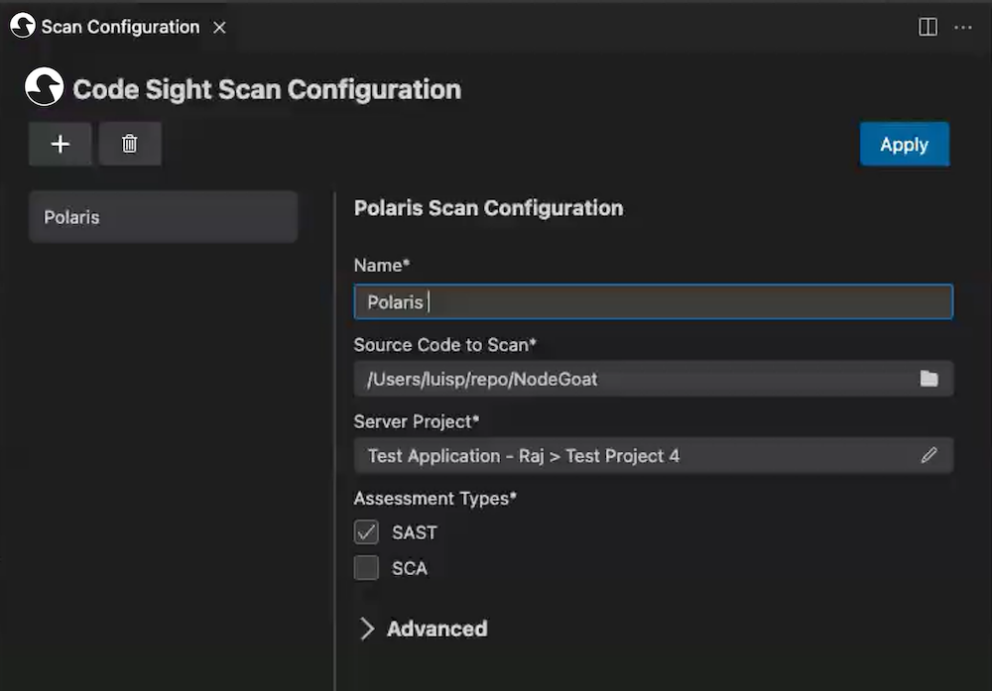Click the Name input containing Polaris
992x691 pixels.
coord(652,300)
